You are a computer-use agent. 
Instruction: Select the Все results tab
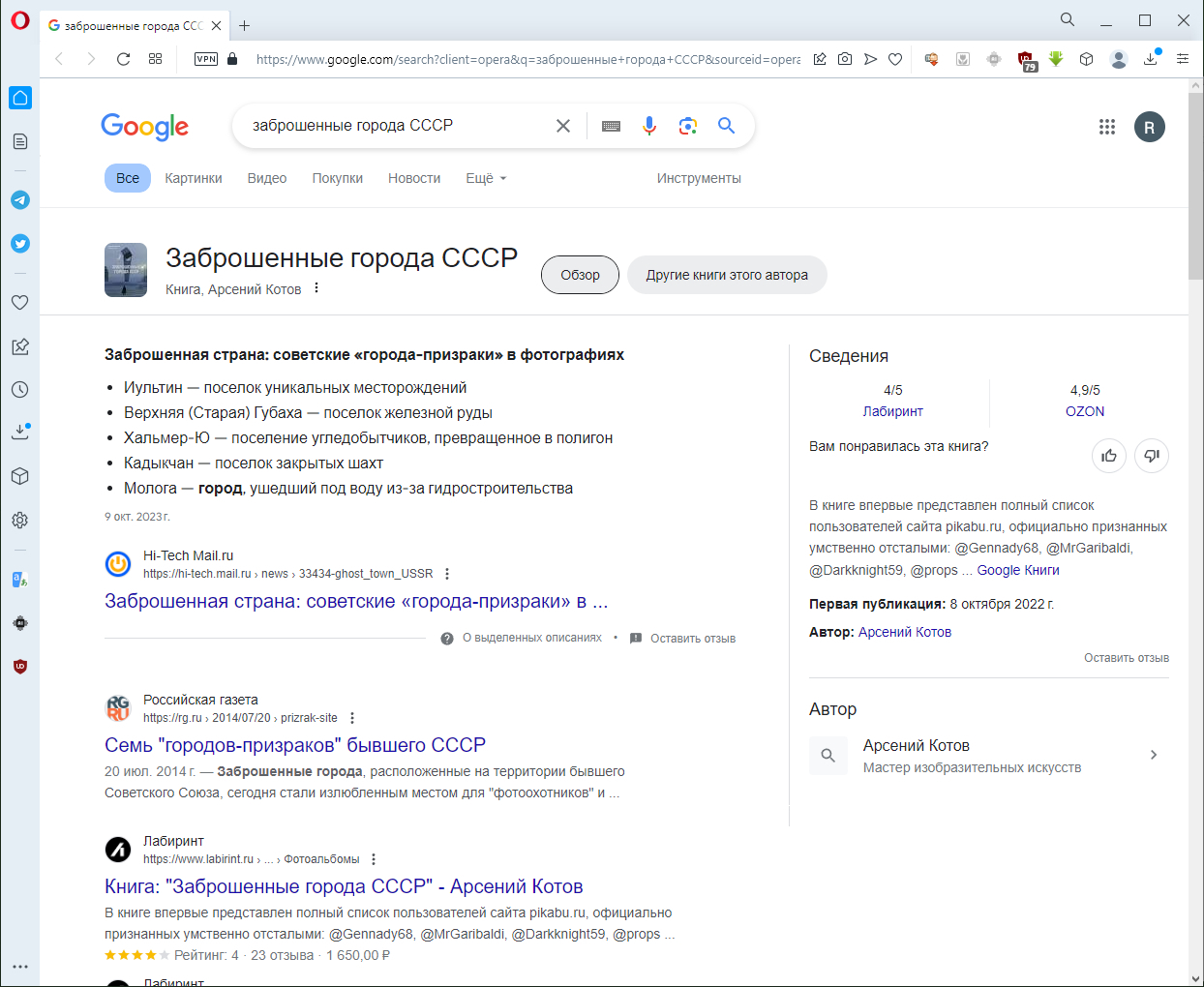click(128, 178)
